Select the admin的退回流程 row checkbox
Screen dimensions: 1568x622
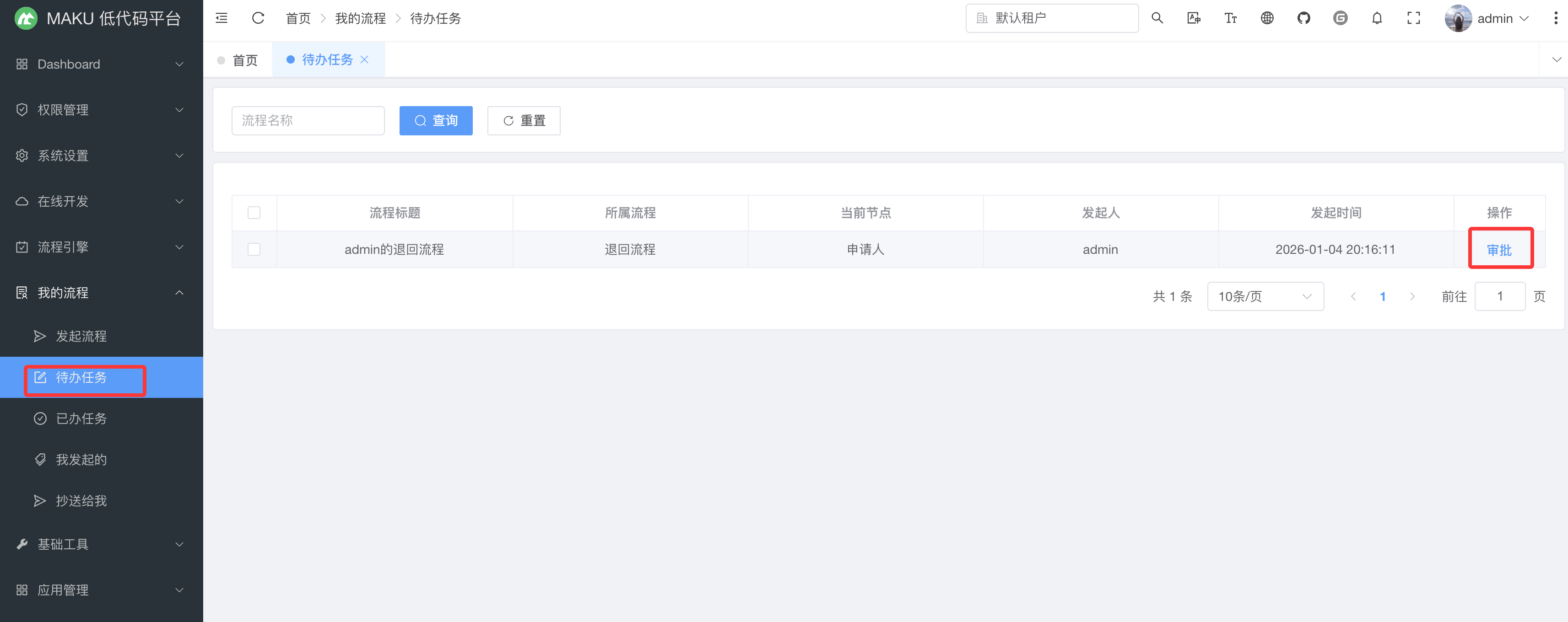point(254,249)
